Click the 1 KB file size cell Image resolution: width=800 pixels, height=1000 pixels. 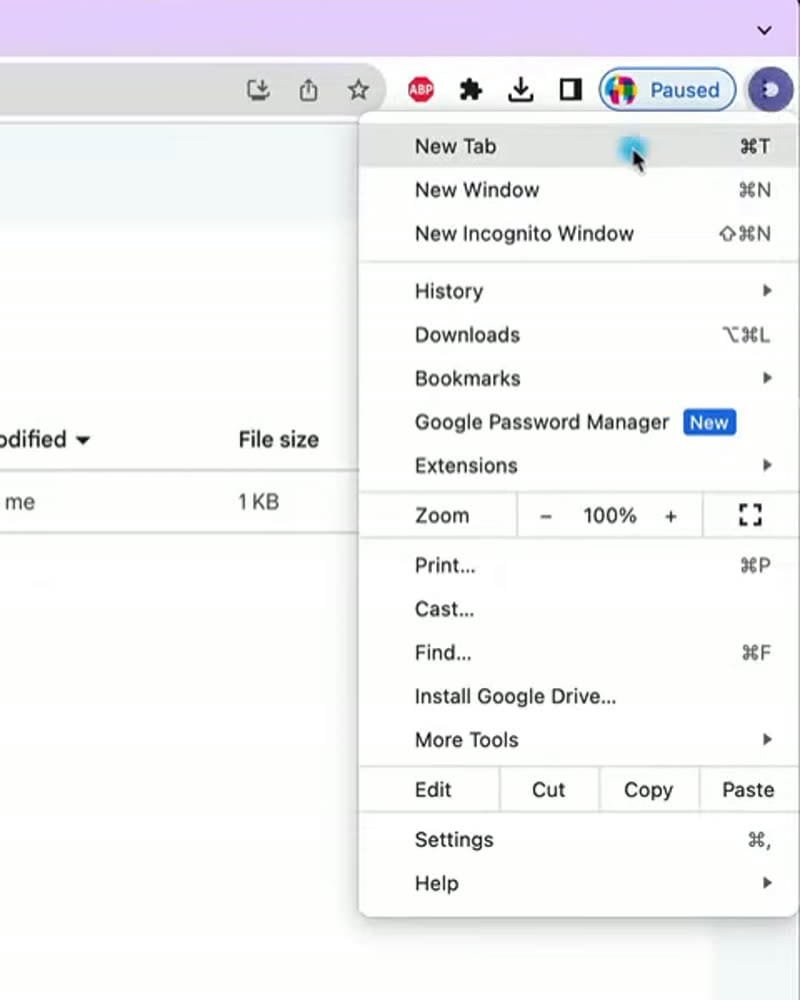point(258,502)
